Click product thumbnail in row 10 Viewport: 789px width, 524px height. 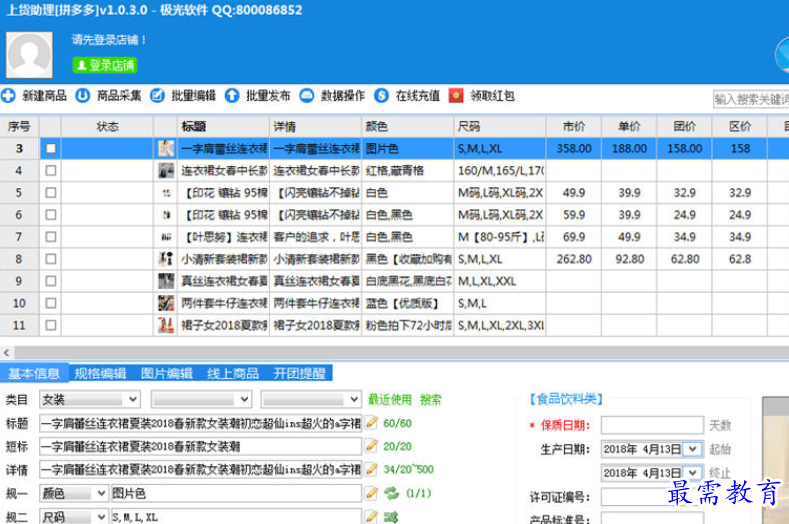pyautogui.click(x=166, y=304)
